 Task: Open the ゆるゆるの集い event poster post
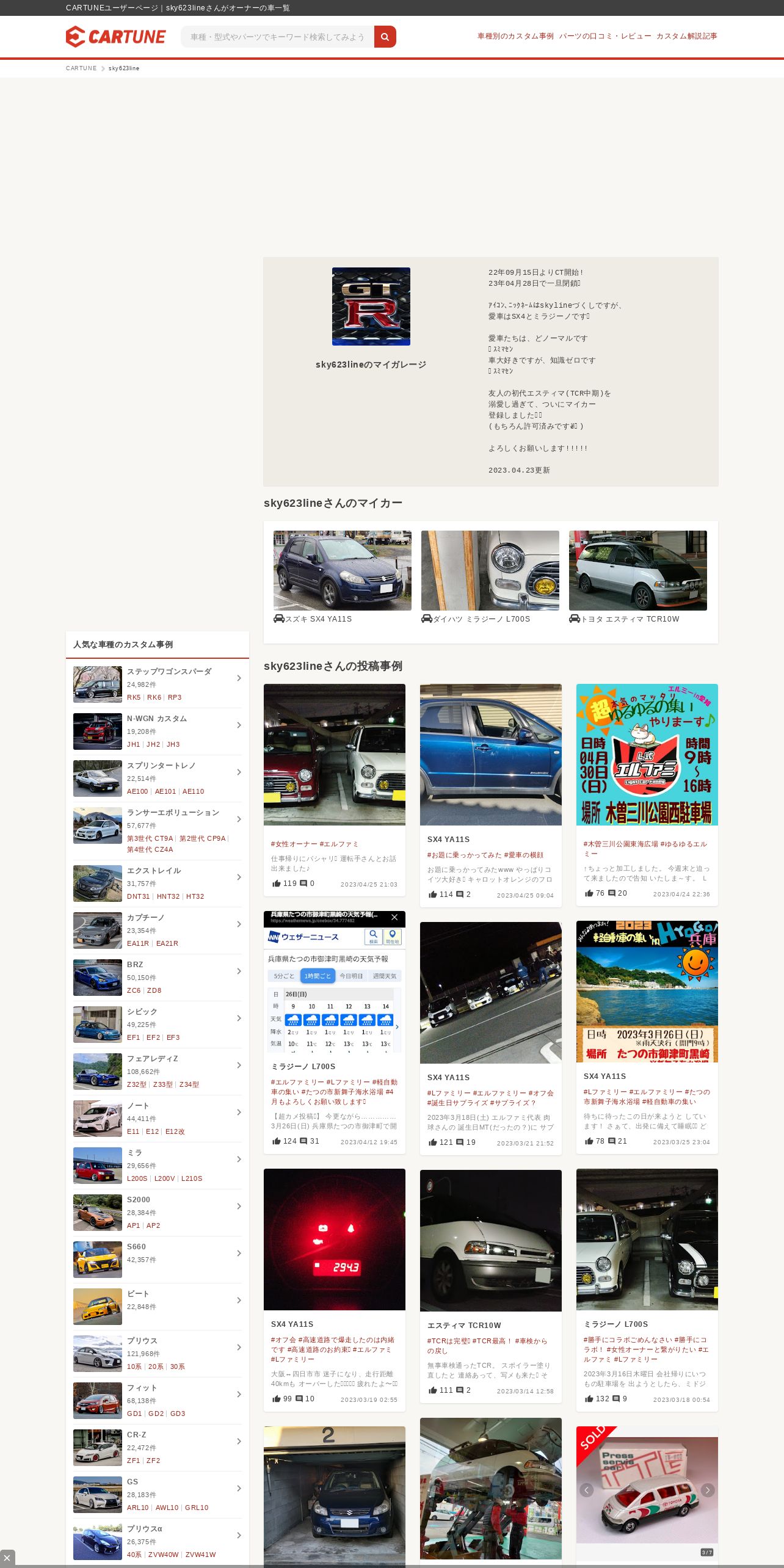(x=647, y=755)
